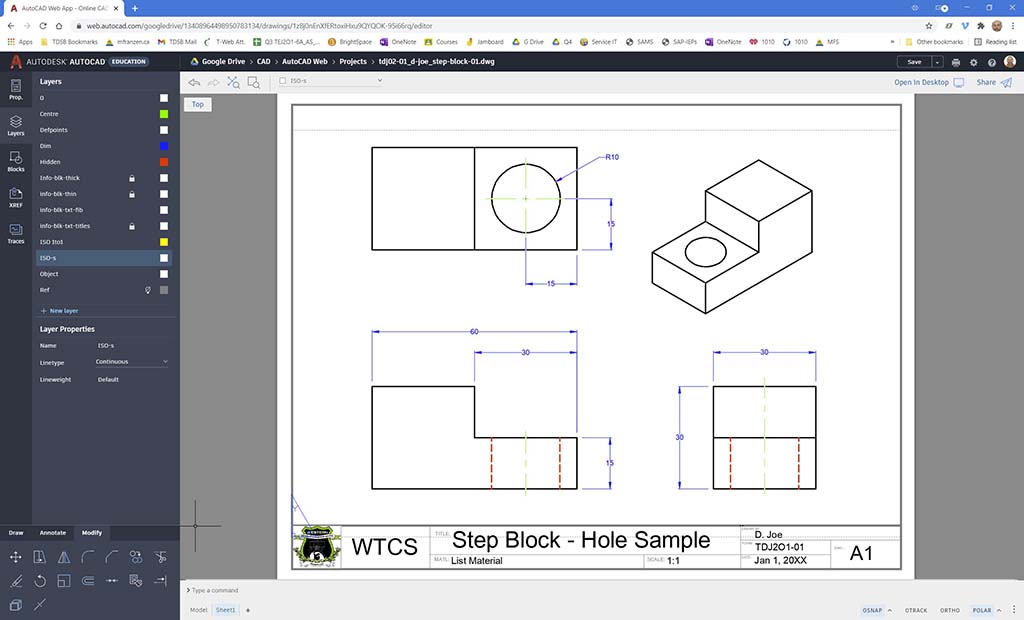
Task: Activate the Trim scissors tool
Action: [160, 557]
